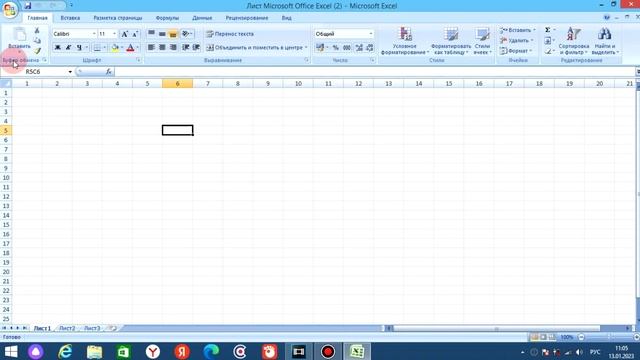Open Формат cells menu
Screen dimensions: 640x360
[x=516, y=51]
